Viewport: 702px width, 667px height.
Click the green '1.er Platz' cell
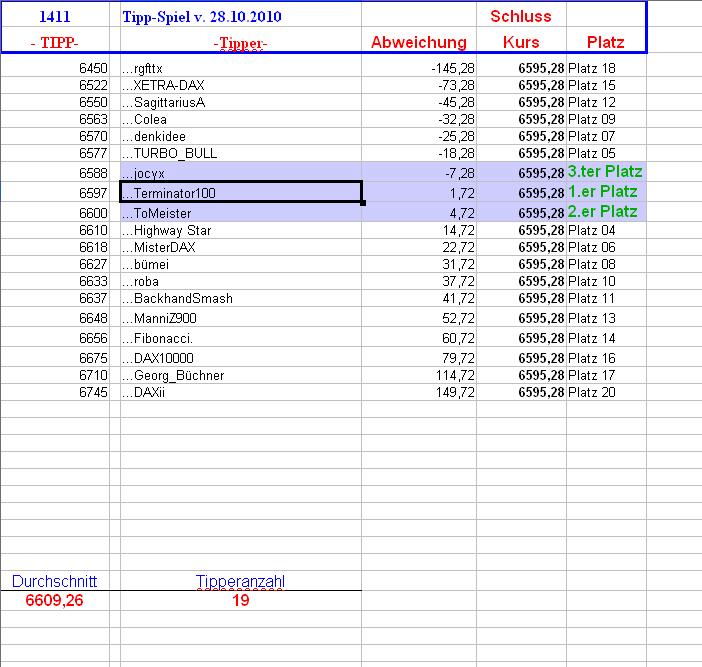[x=603, y=192]
